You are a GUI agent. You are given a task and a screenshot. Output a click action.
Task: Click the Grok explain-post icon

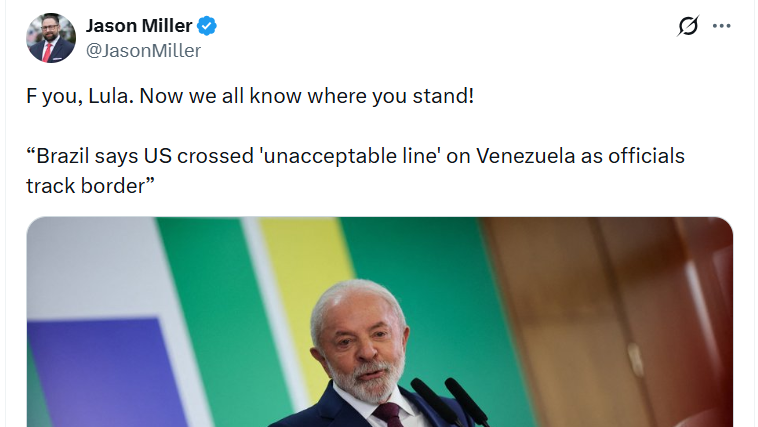click(688, 27)
